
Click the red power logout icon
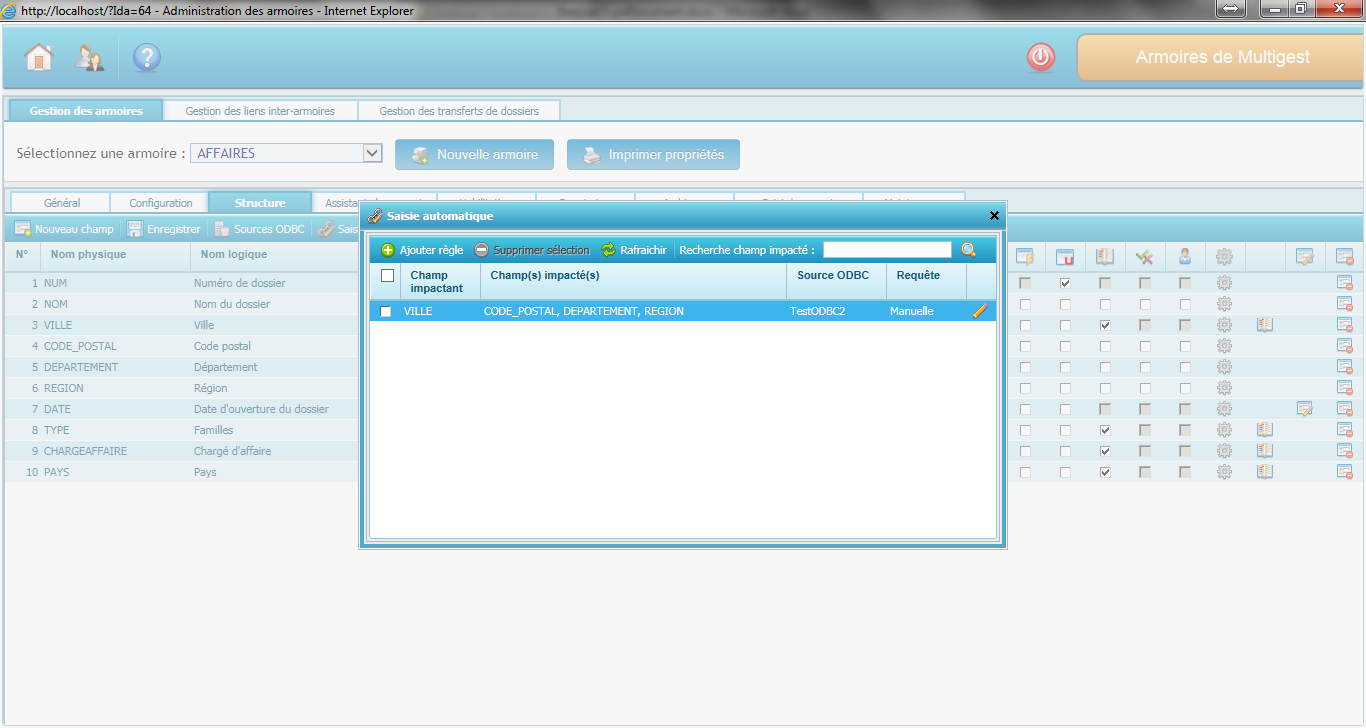click(1041, 58)
